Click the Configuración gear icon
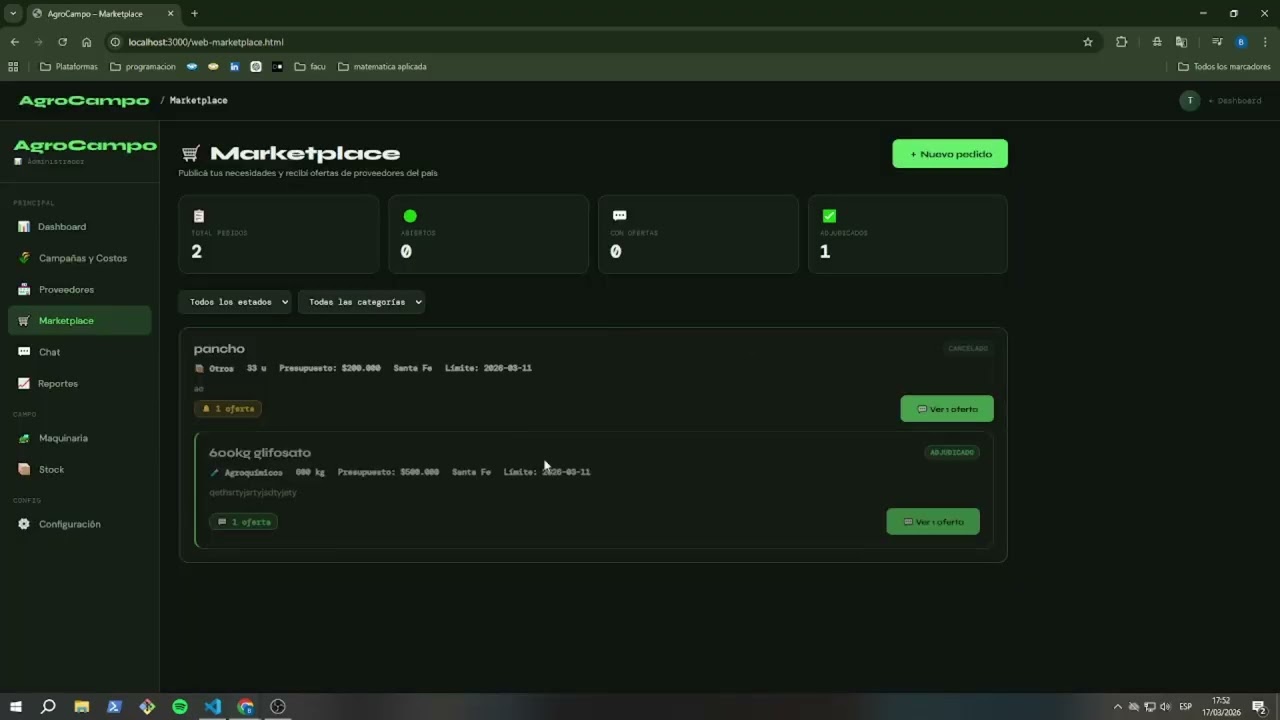1280x720 pixels. [x=24, y=524]
